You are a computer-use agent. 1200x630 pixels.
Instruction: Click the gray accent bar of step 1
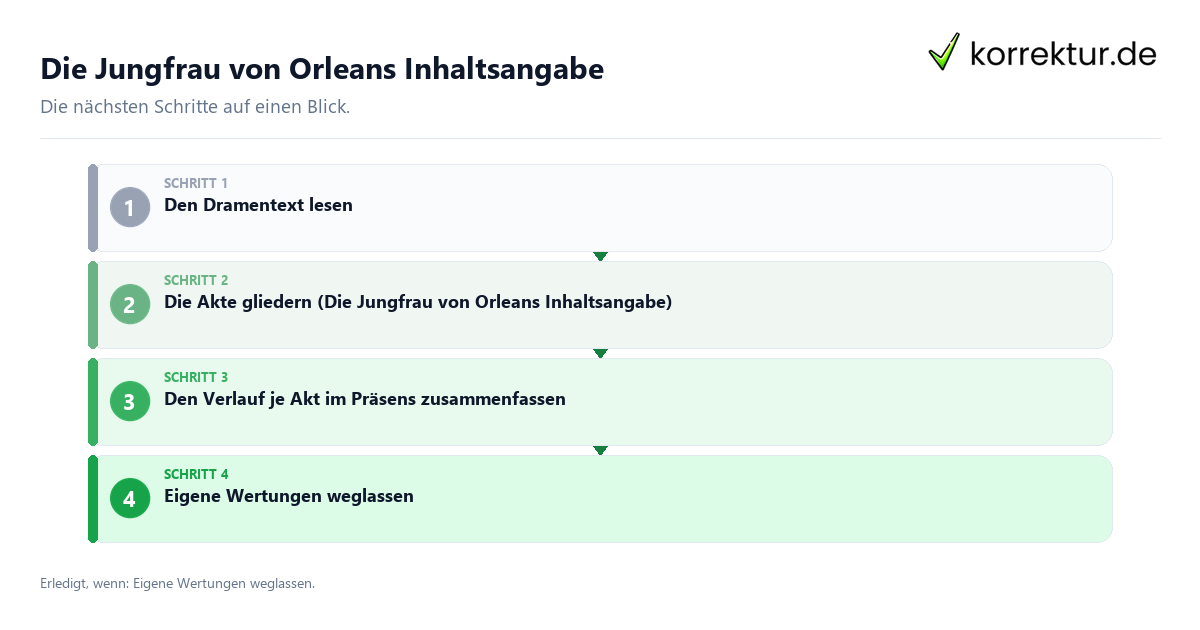93,208
